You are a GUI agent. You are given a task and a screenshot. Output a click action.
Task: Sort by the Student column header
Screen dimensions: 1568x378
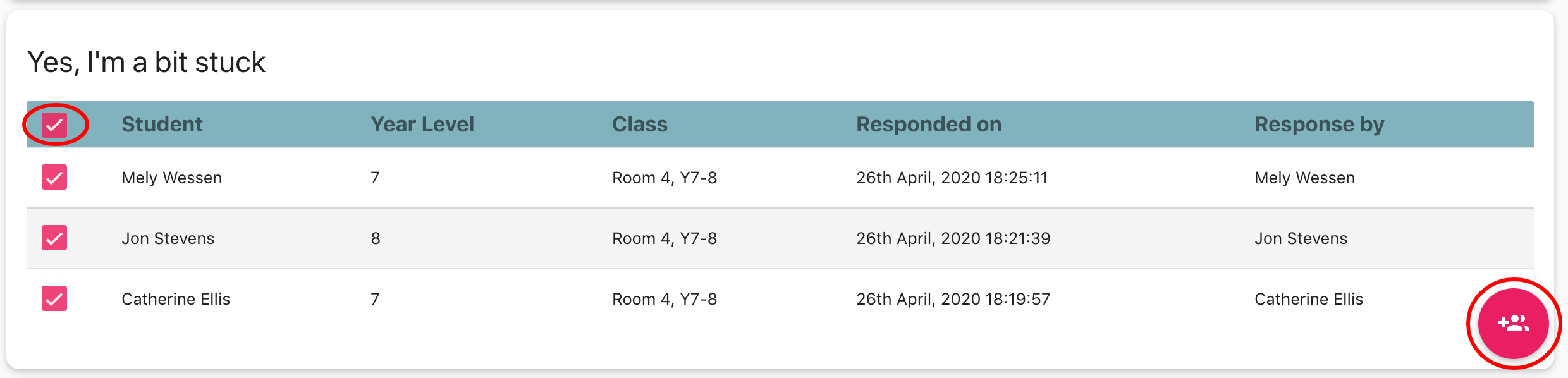(x=162, y=125)
